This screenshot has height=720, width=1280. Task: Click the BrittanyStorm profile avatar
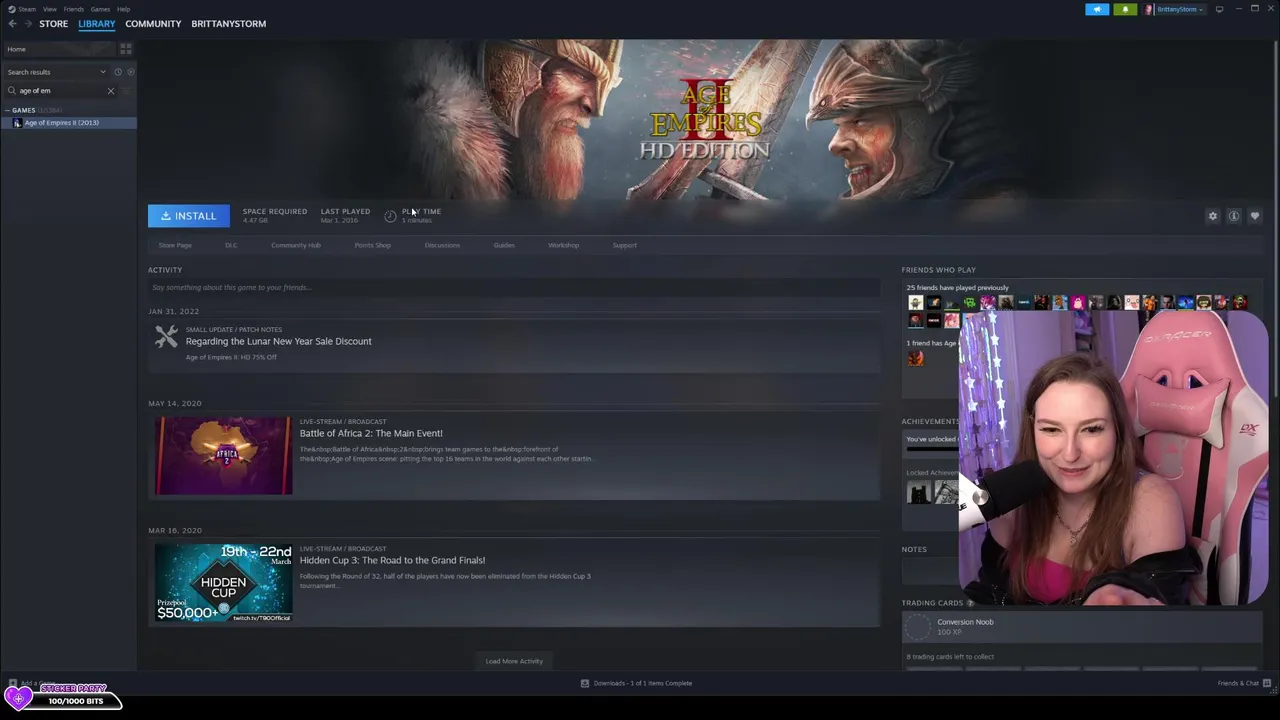pos(1149,9)
